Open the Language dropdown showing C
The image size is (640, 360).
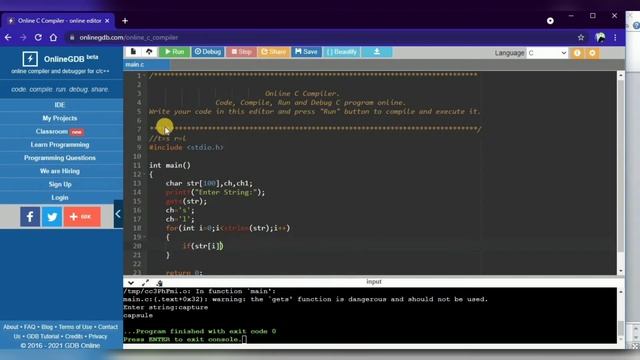pyautogui.click(x=547, y=53)
